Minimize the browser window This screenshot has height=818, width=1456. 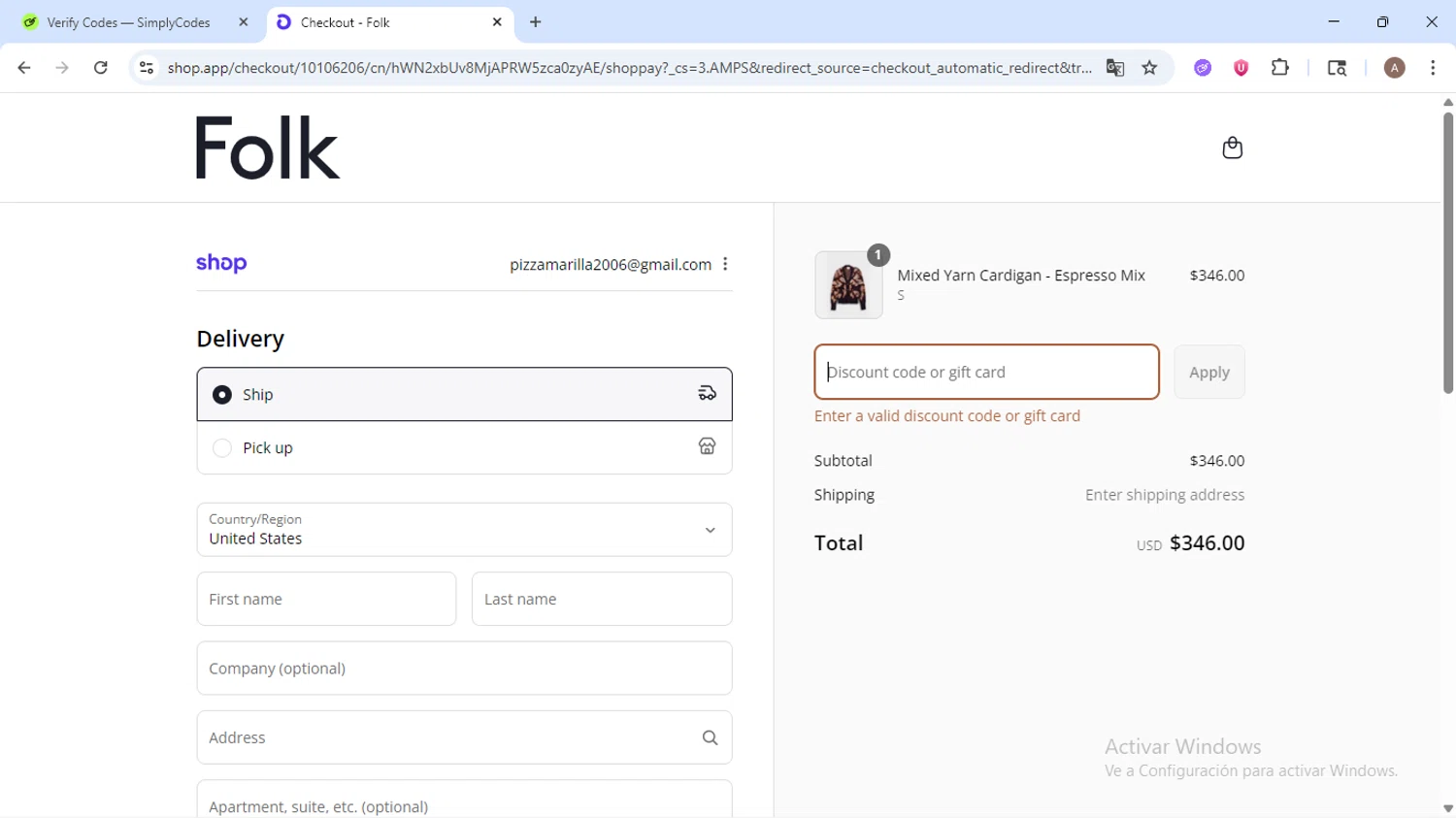[1334, 21]
